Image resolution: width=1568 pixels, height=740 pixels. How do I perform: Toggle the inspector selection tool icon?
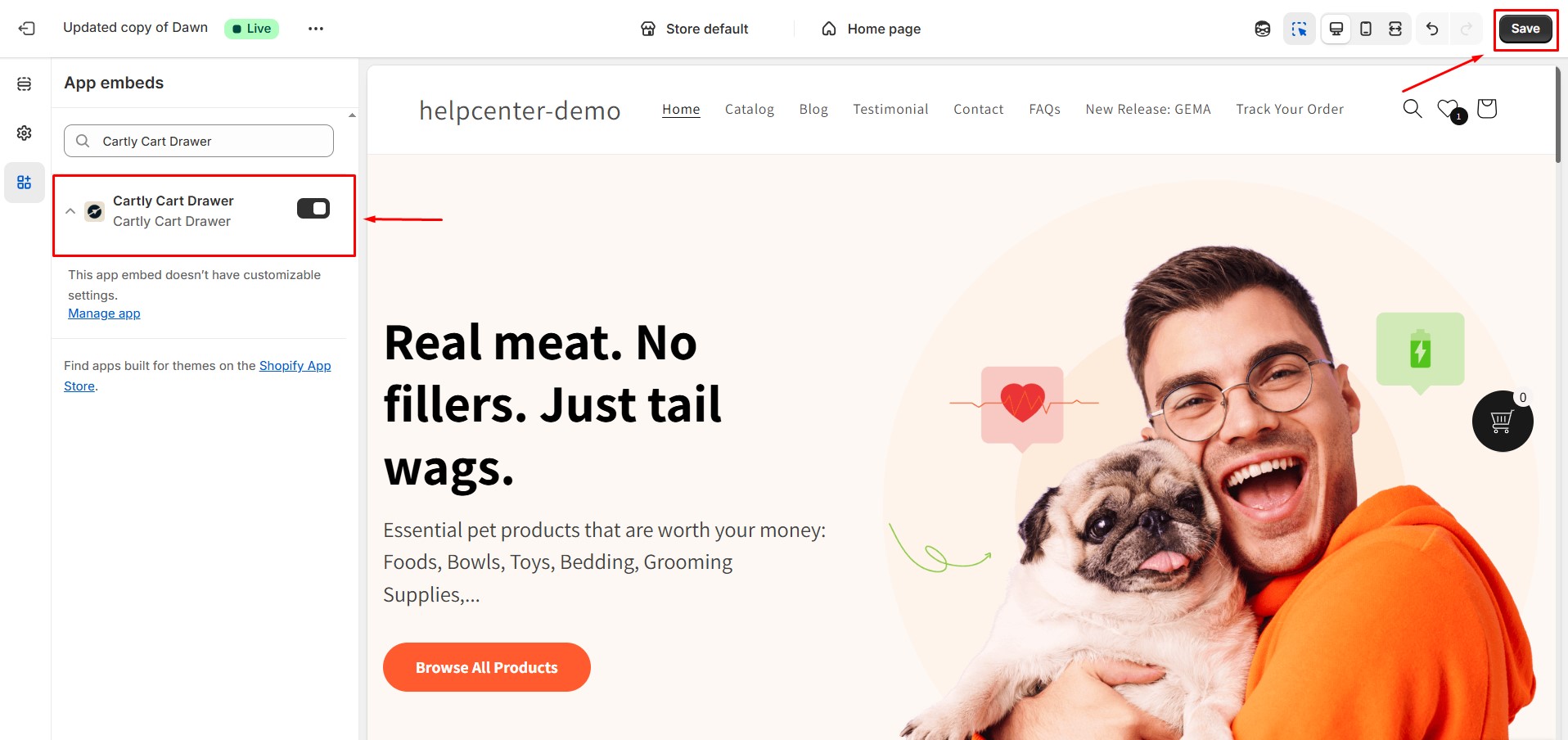1300,29
